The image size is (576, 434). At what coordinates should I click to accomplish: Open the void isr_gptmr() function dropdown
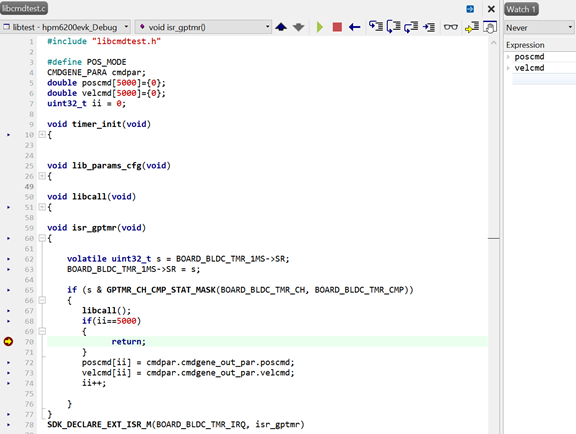[x=203, y=27]
